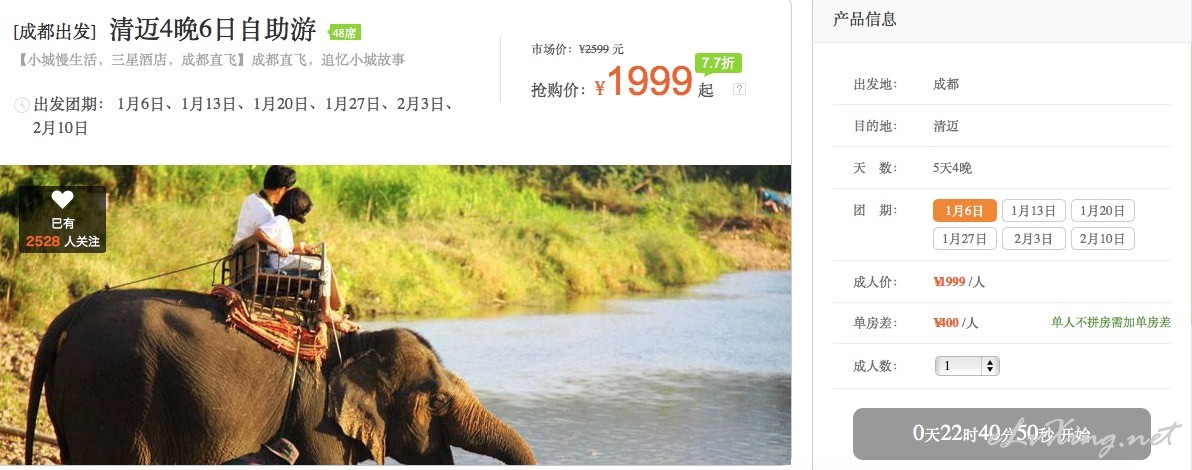Click the green 7.7折 discount tag
The height and width of the screenshot is (470, 1192).
(718, 63)
